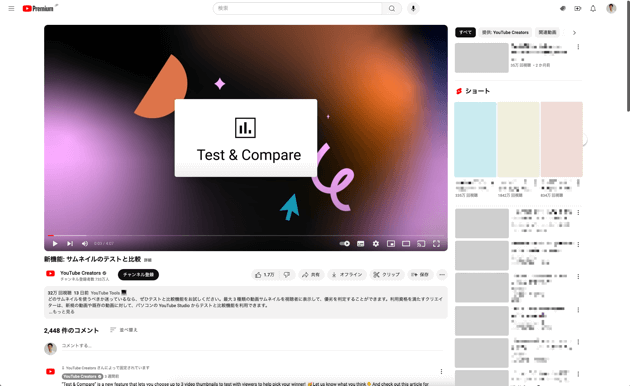Skip to the next video
The image size is (630, 386).
pos(70,243)
